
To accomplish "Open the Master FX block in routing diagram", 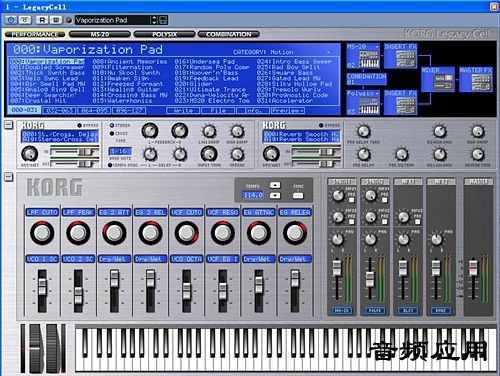I will coord(476,79).
